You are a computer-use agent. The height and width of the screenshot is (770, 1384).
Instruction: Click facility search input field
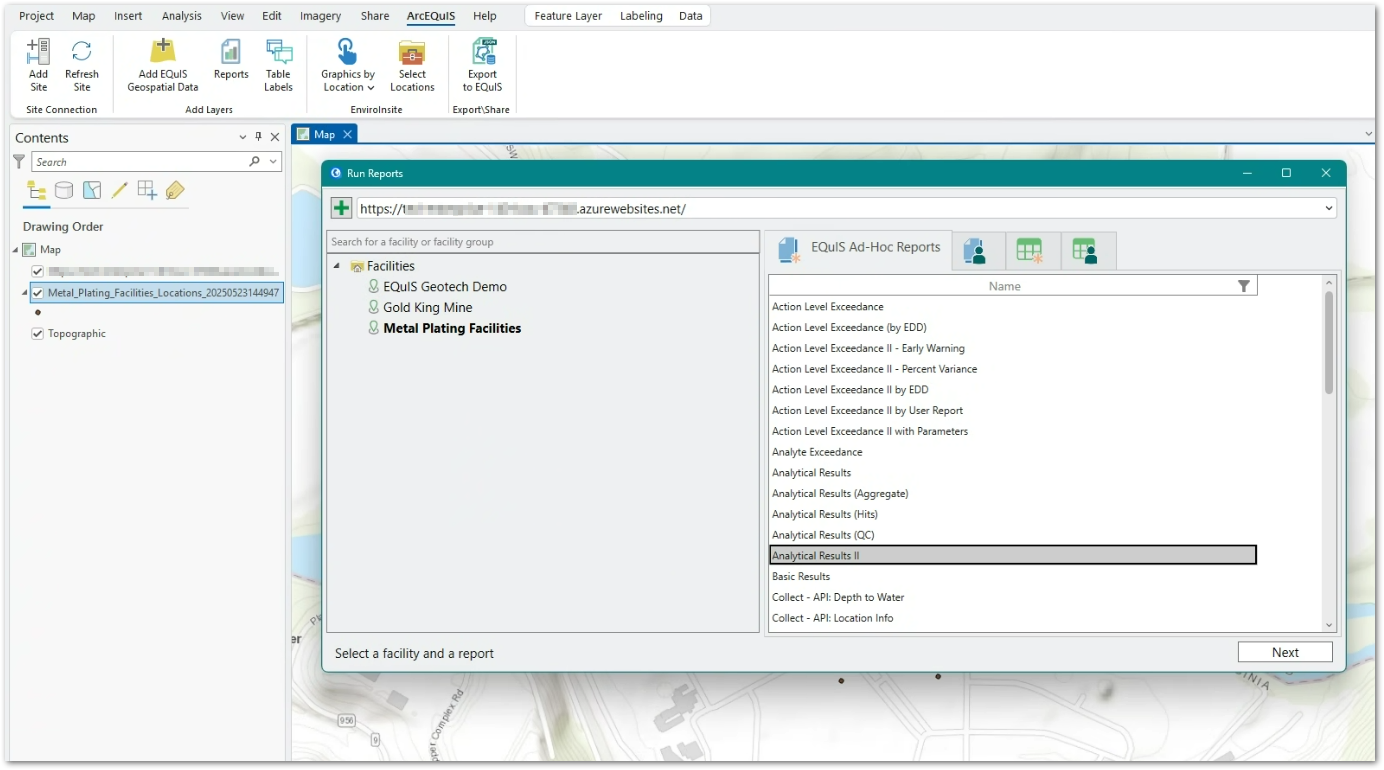[x=542, y=242]
